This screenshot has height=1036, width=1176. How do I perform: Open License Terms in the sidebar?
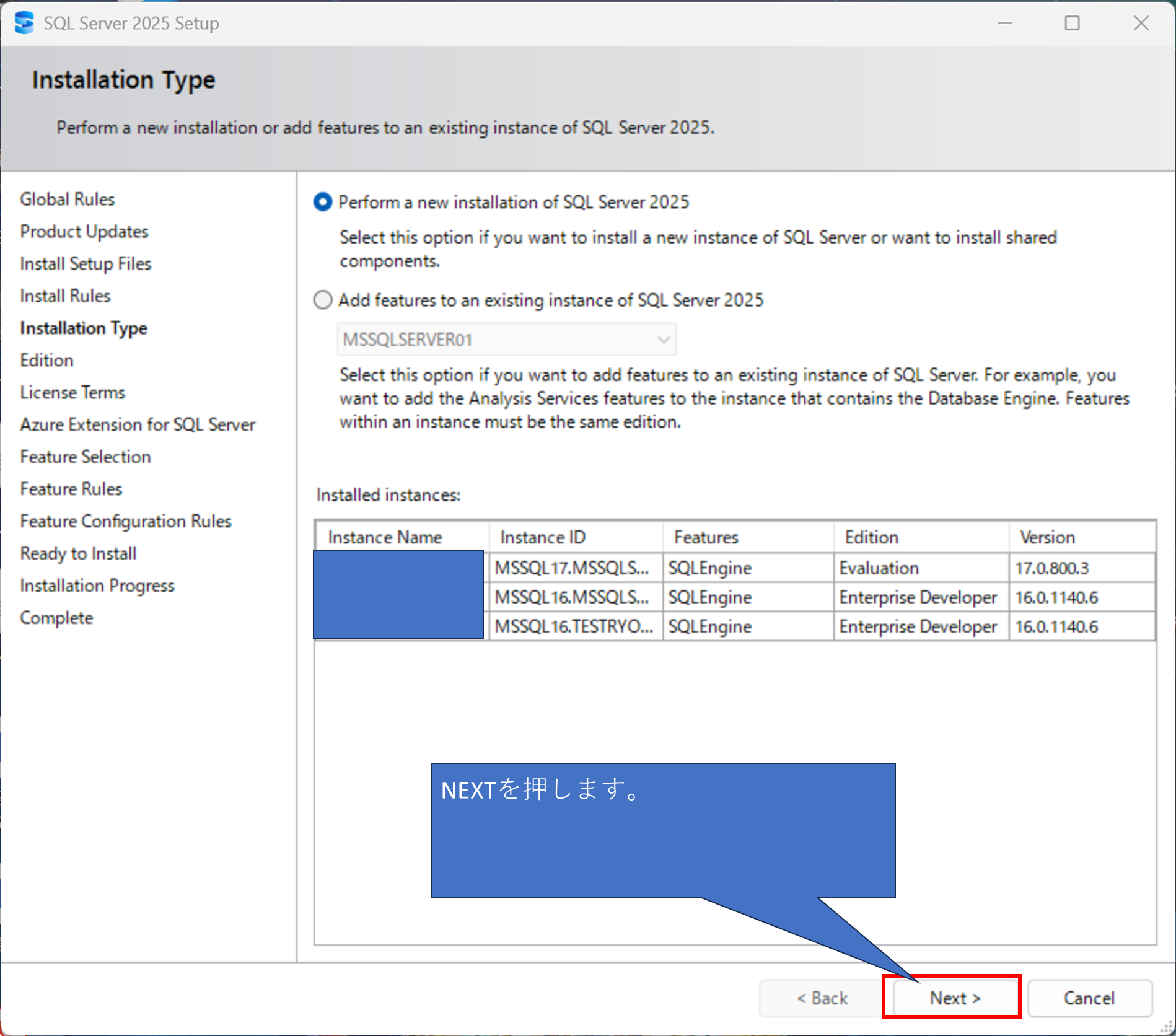72,392
